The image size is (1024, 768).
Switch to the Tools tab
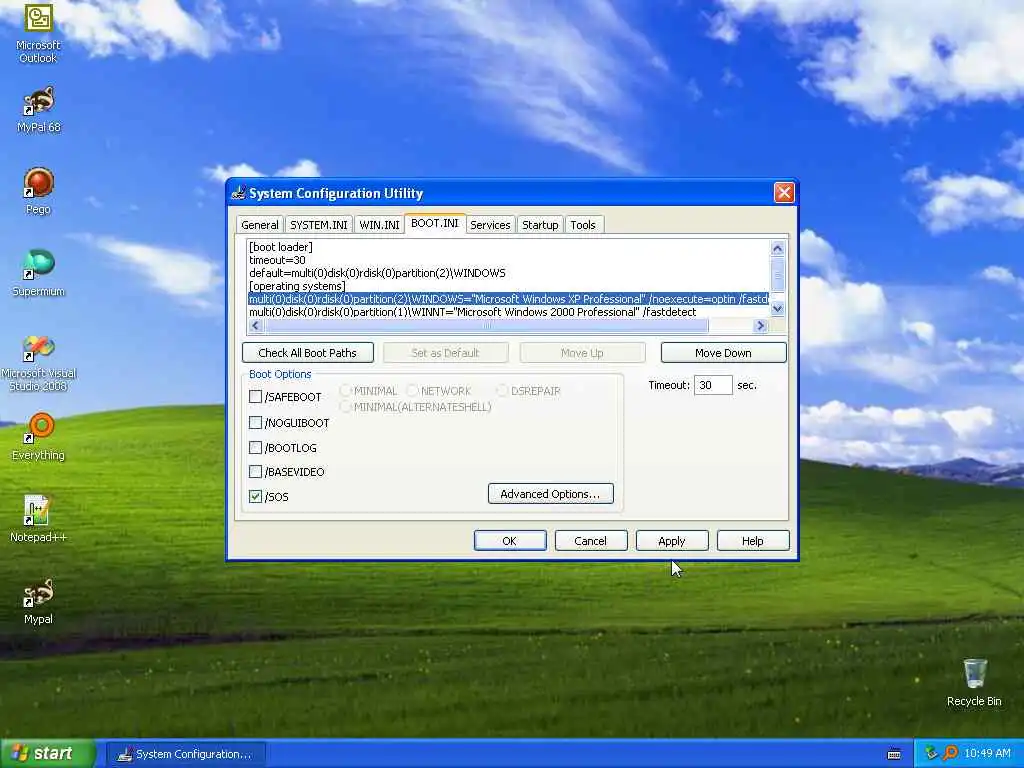[x=583, y=225]
